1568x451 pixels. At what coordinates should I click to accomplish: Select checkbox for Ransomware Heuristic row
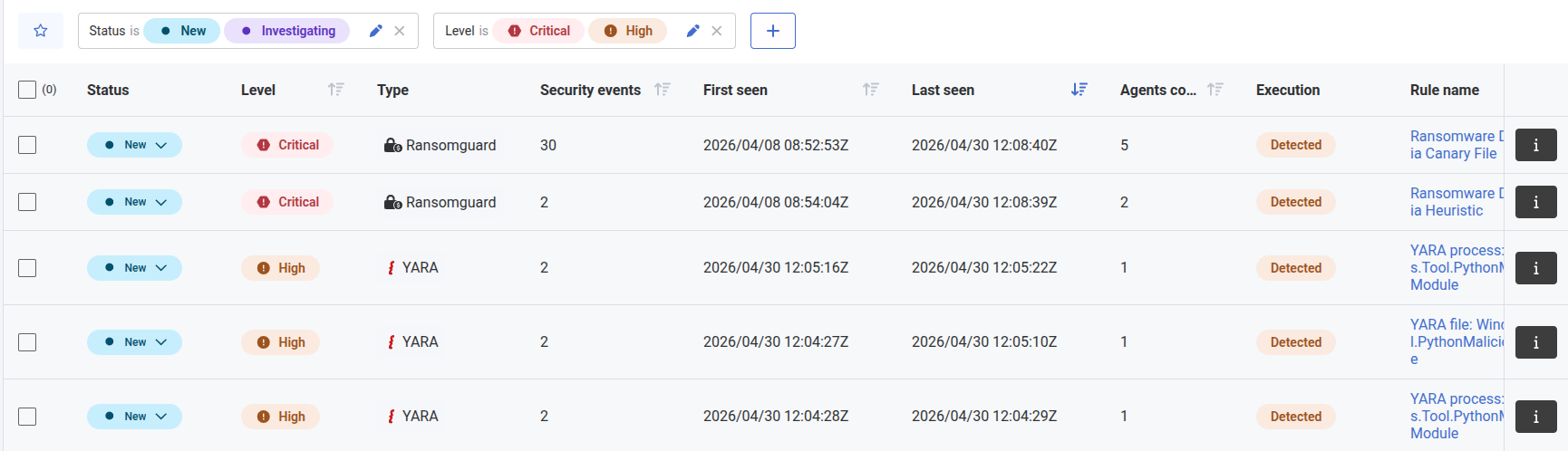click(27, 202)
